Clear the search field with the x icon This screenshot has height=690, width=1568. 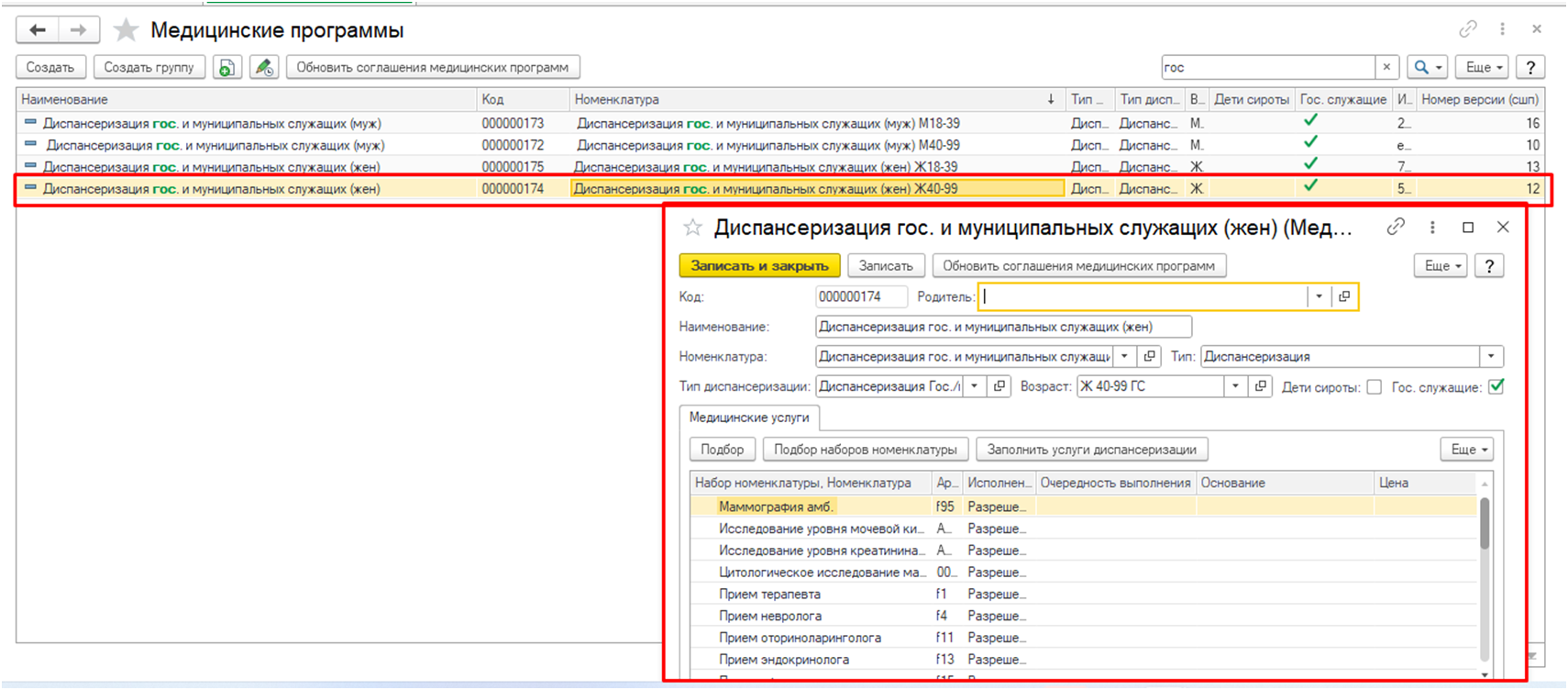pos(1386,67)
